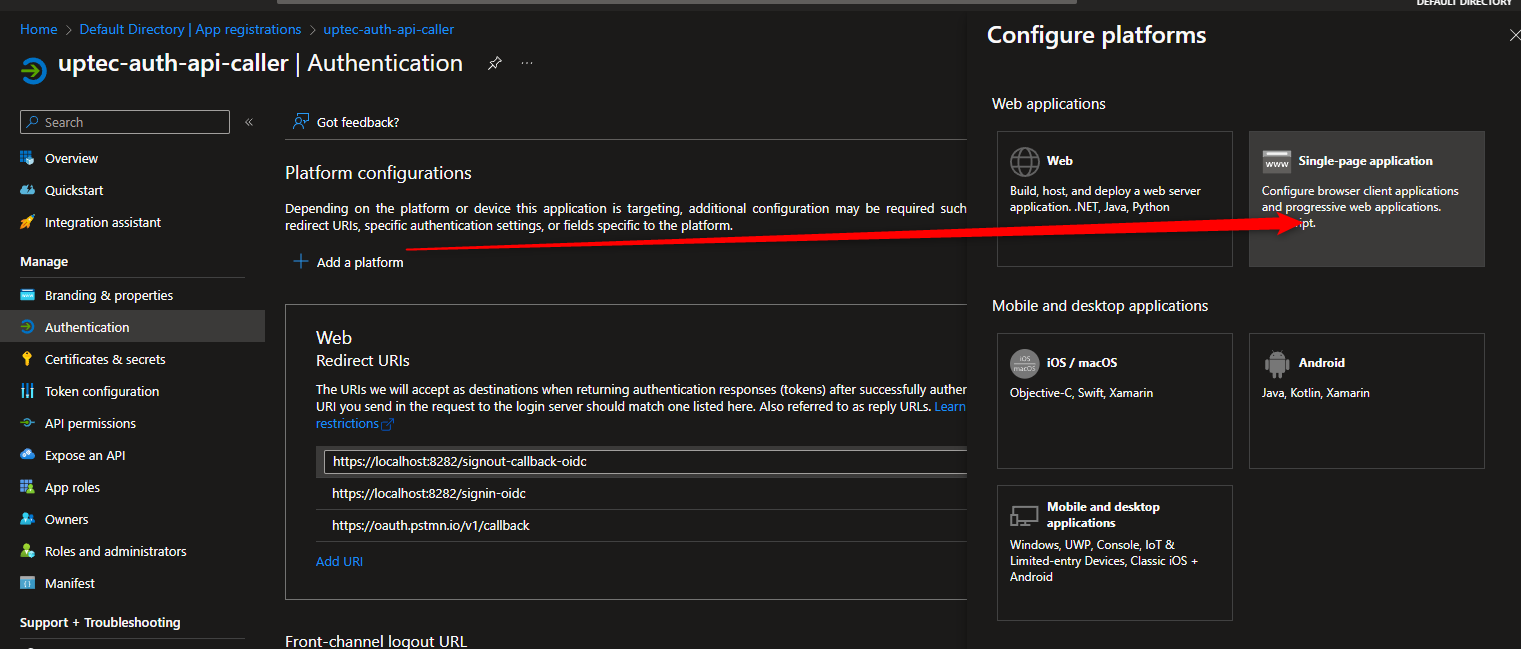Open Token configuration settings
This screenshot has width=1521, height=649.
pyautogui.click(x=102, y=391)
